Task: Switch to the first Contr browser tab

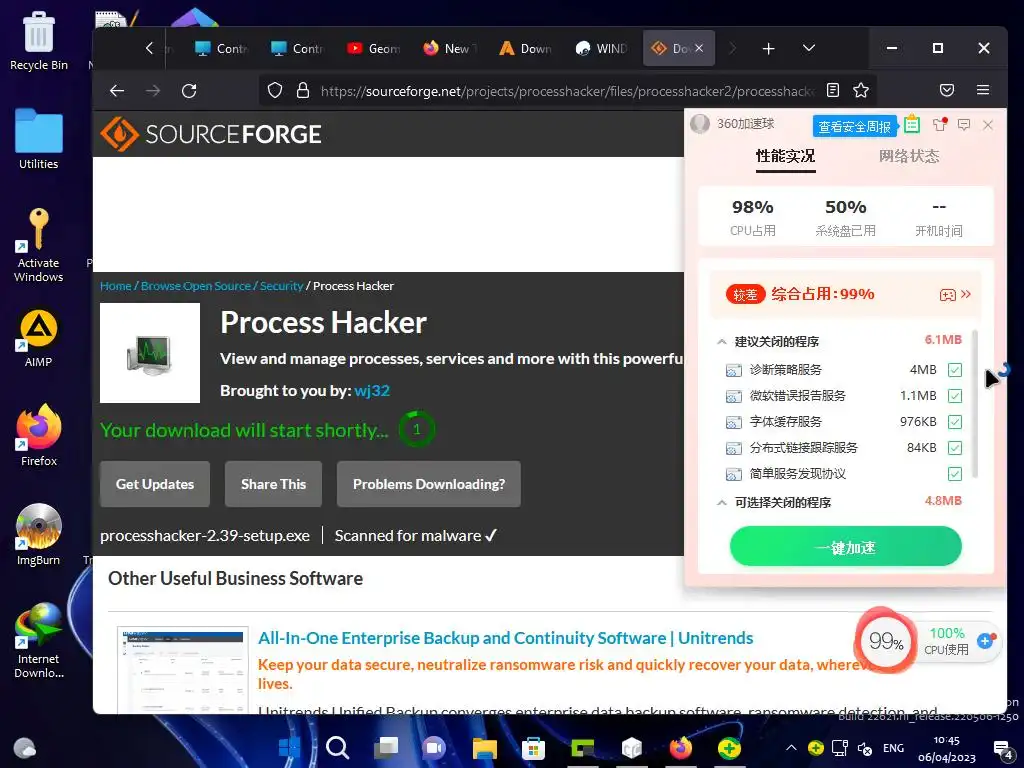Action: (221, 48)
